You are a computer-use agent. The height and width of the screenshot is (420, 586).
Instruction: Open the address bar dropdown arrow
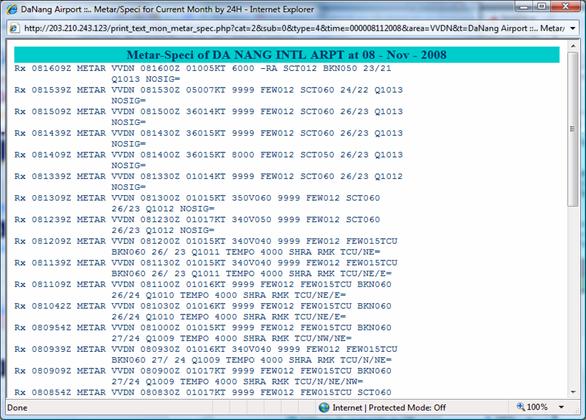tap(573, 28)
